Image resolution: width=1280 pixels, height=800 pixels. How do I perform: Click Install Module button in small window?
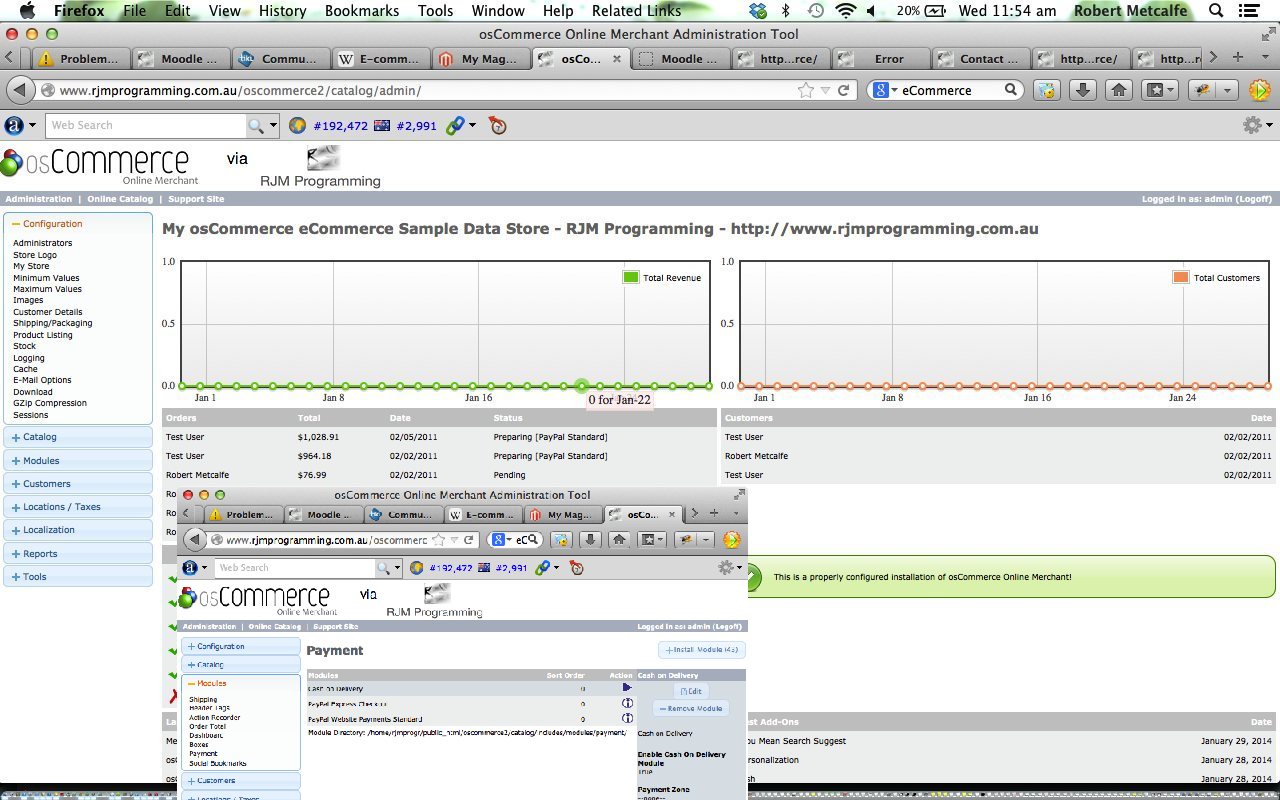pyautogui.click(x=702, y=650)
